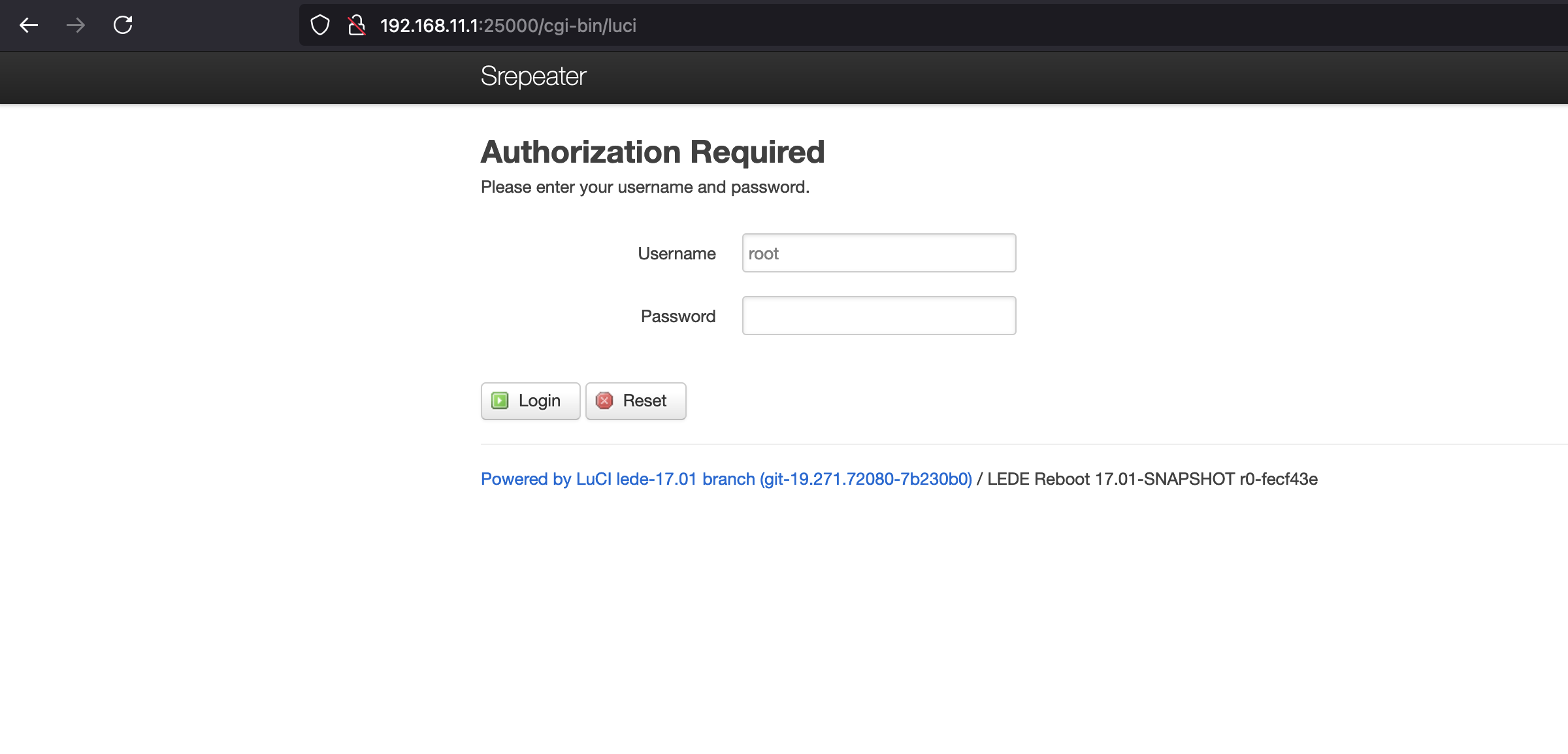Go back with the browser back arrow
Screen dimensions: 1568x754
click(x=29, y=25)
